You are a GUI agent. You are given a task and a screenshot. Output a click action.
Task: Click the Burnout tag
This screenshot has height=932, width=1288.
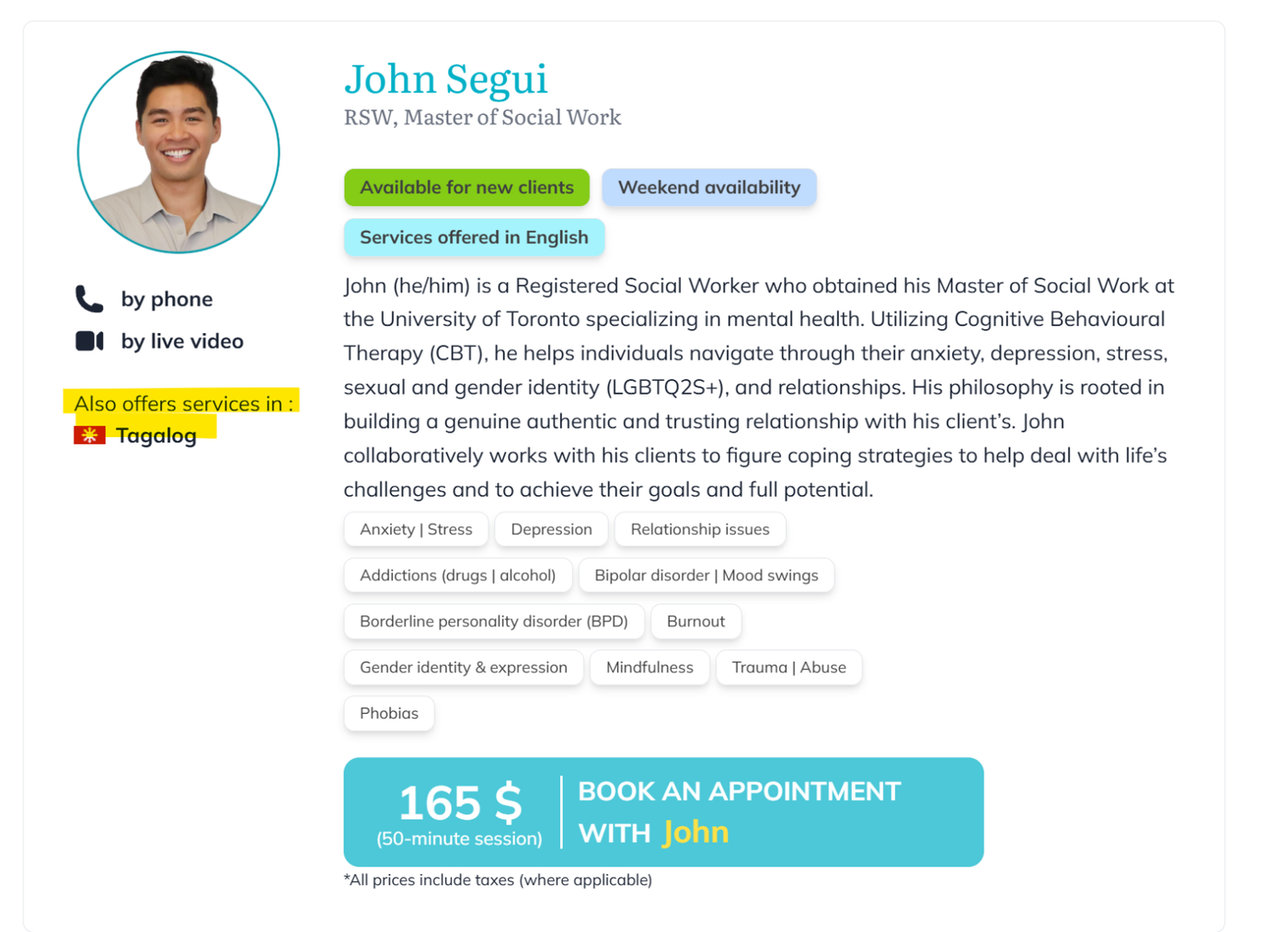(x=696, y=622)
